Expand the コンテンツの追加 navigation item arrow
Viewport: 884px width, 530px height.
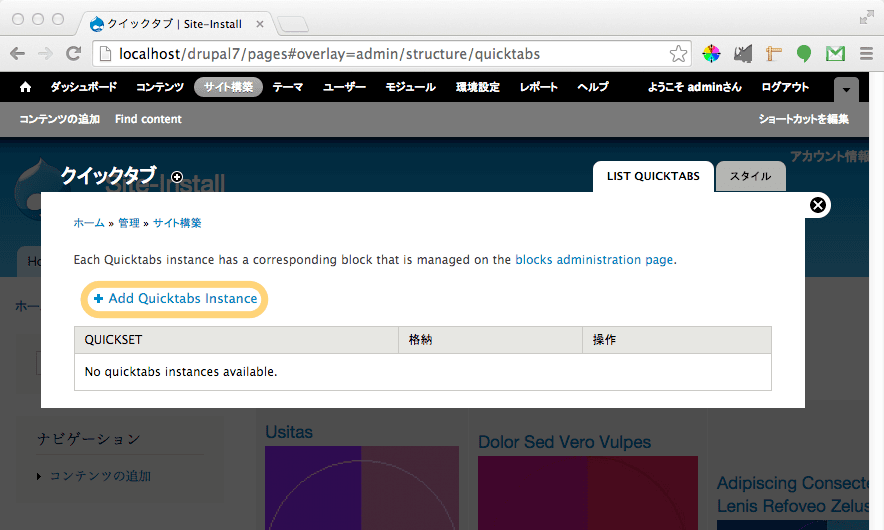tap(39, 476)
